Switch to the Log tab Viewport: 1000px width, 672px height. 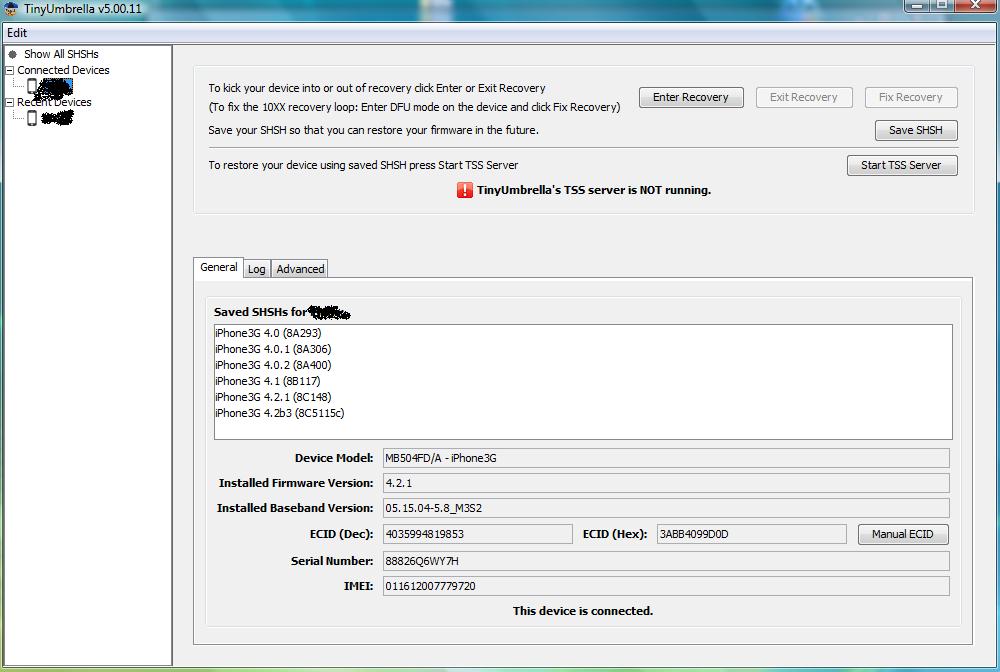tap(257, 269)
